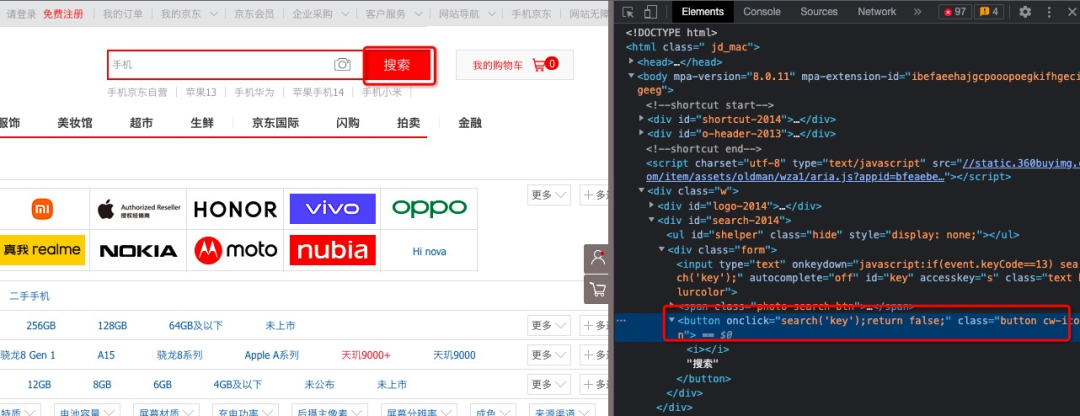
Task: Open the 金融 navigation tab
Action: [x=470, y=123]
